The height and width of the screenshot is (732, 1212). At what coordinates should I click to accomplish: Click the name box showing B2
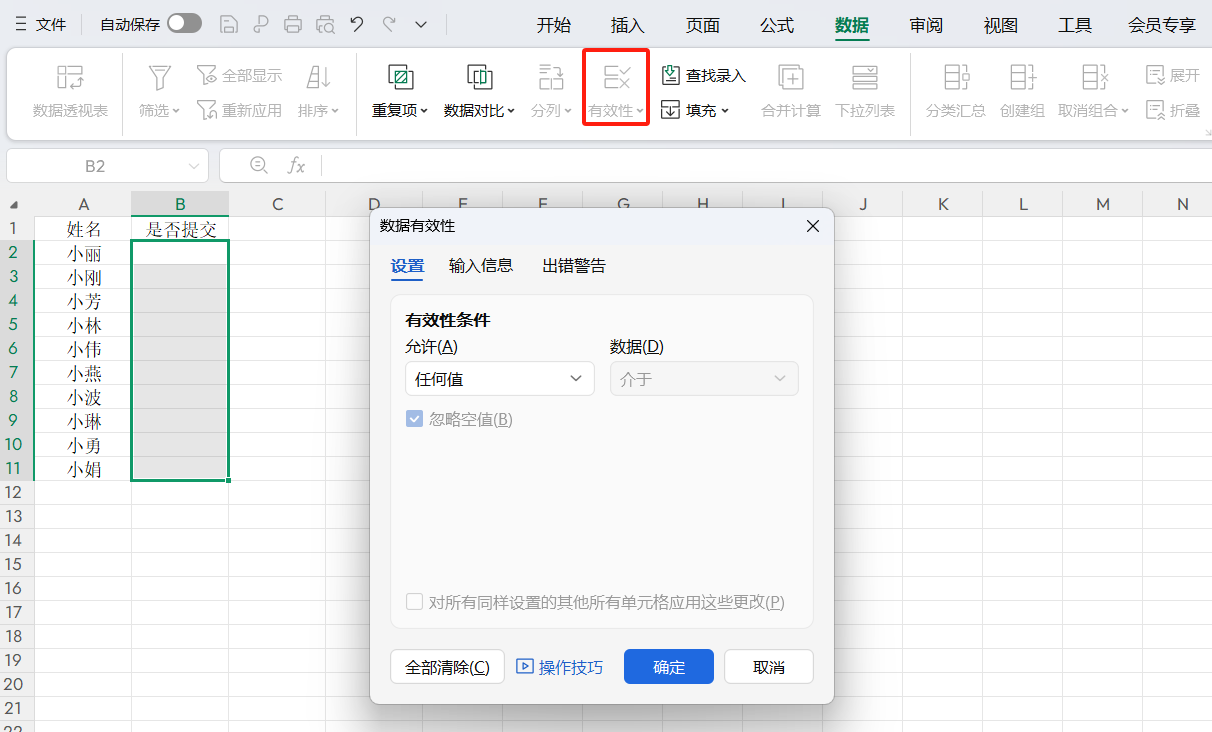tap(97, 166)
